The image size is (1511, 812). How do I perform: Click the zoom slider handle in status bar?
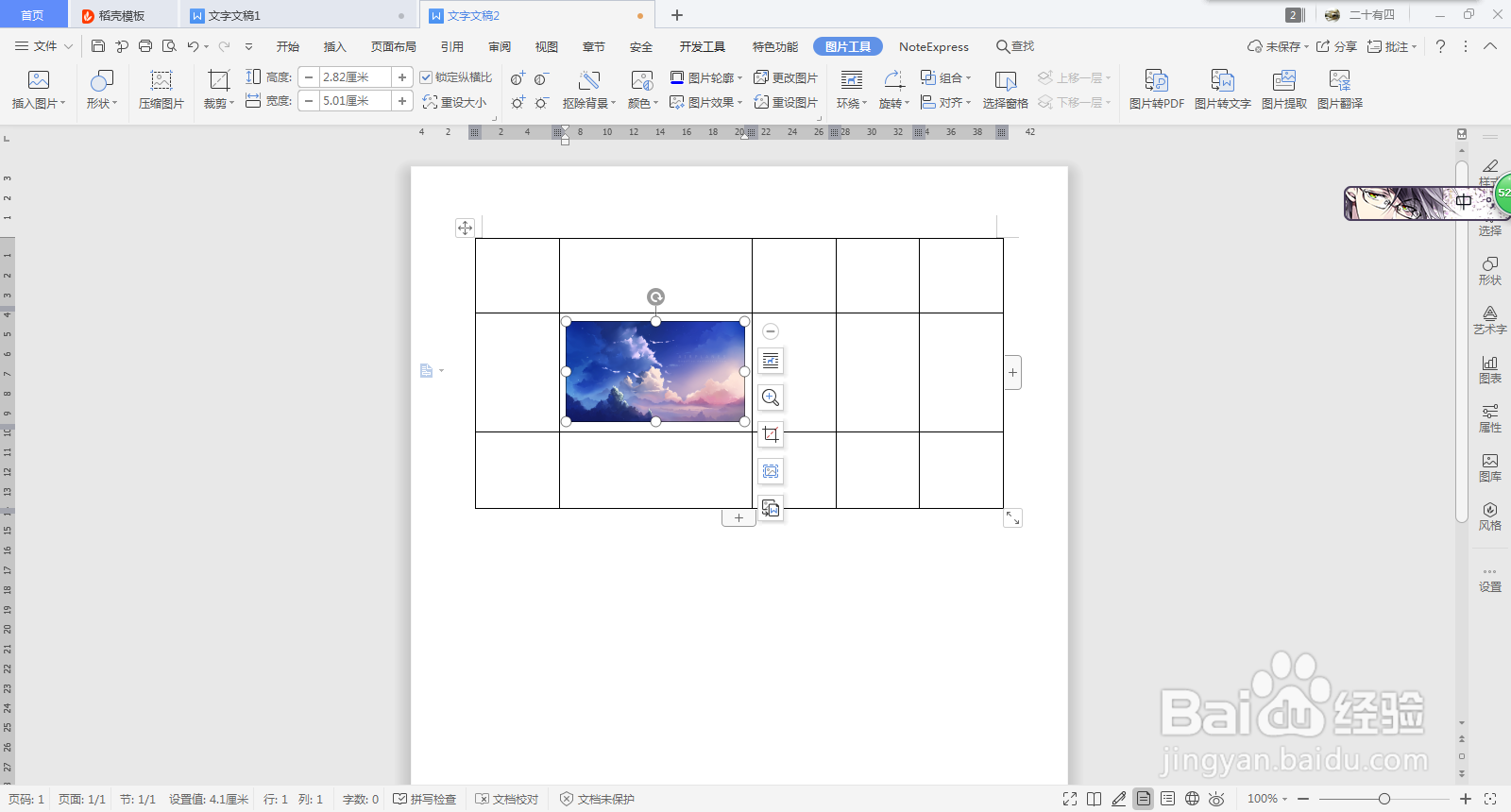1384,799
